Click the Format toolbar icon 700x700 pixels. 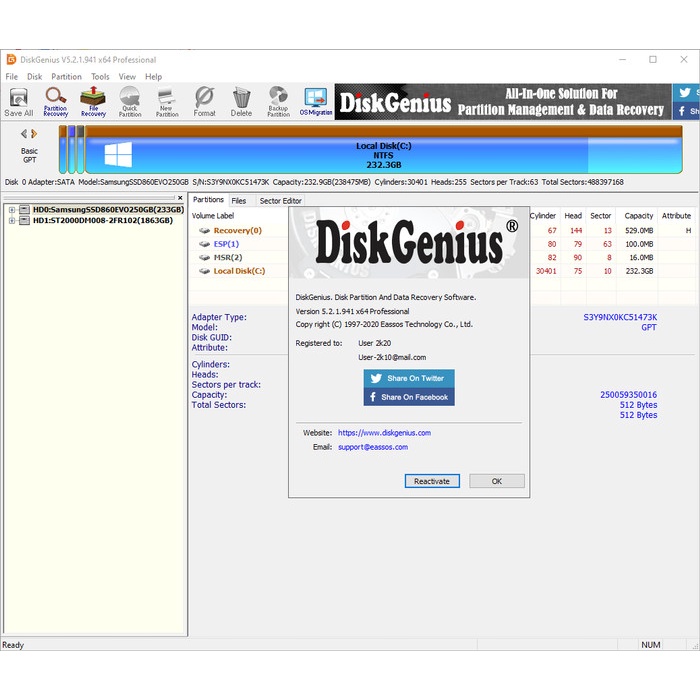[x=204, y=102]
